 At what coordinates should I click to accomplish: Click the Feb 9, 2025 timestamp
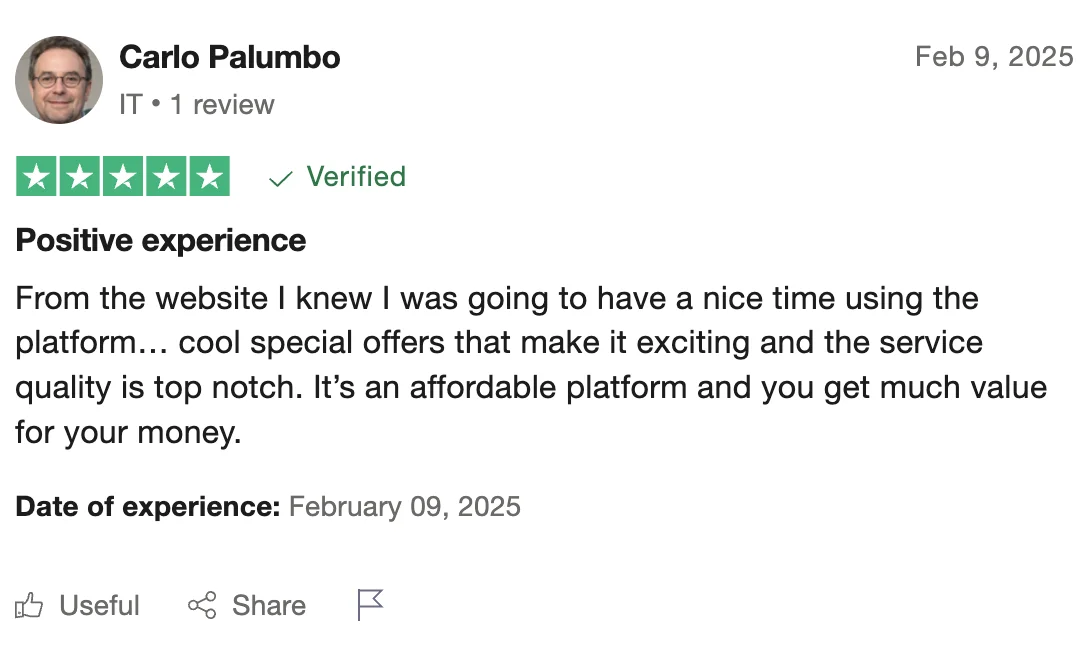coord(994,56)
